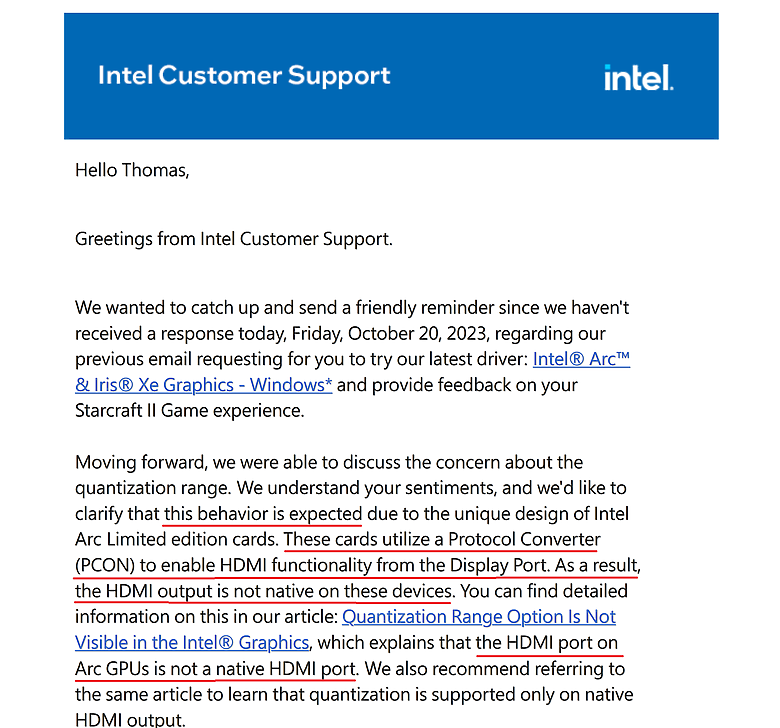Image resolution: width=780 pixels, height=728 pixels.
Task: Open the "& Iris® Xe Graphics - Windows*" link
Action: click(203, 385)
